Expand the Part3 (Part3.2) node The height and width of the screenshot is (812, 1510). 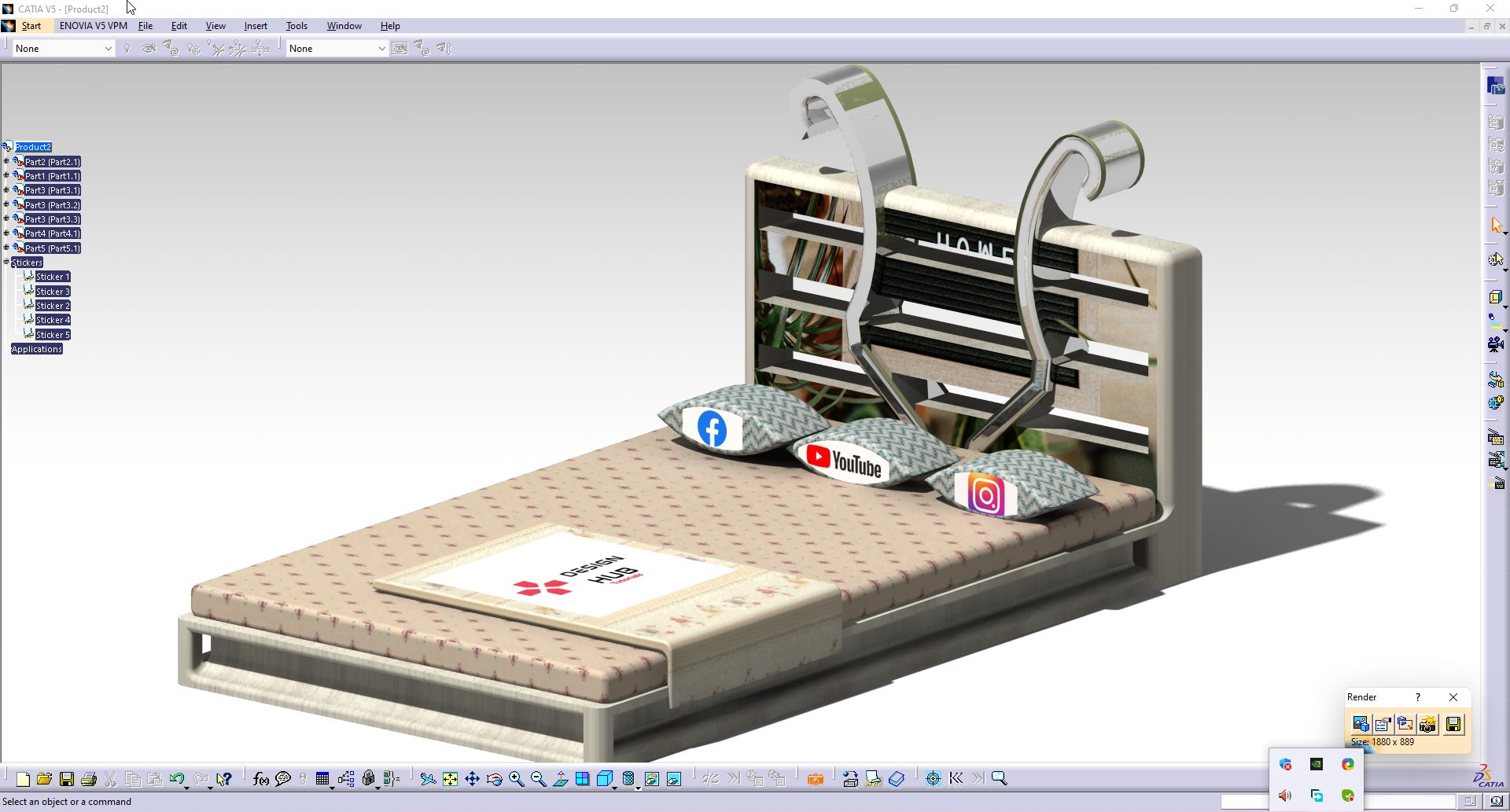click(x=6, y=204)
